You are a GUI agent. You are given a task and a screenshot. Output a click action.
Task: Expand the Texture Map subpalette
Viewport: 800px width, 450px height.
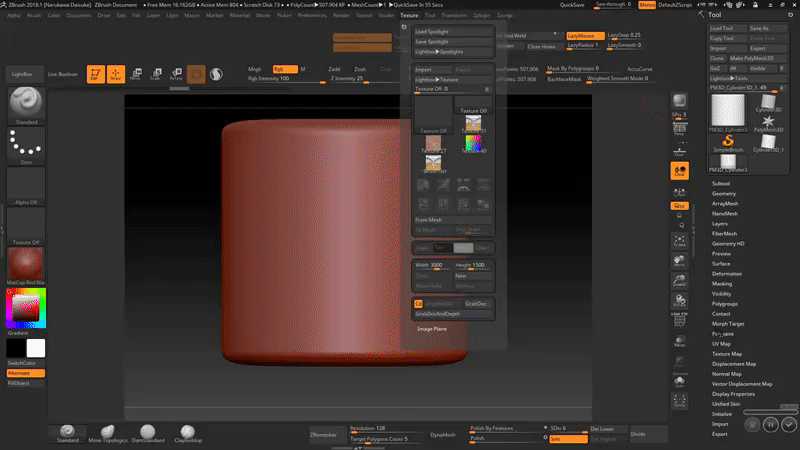[727, 354]
